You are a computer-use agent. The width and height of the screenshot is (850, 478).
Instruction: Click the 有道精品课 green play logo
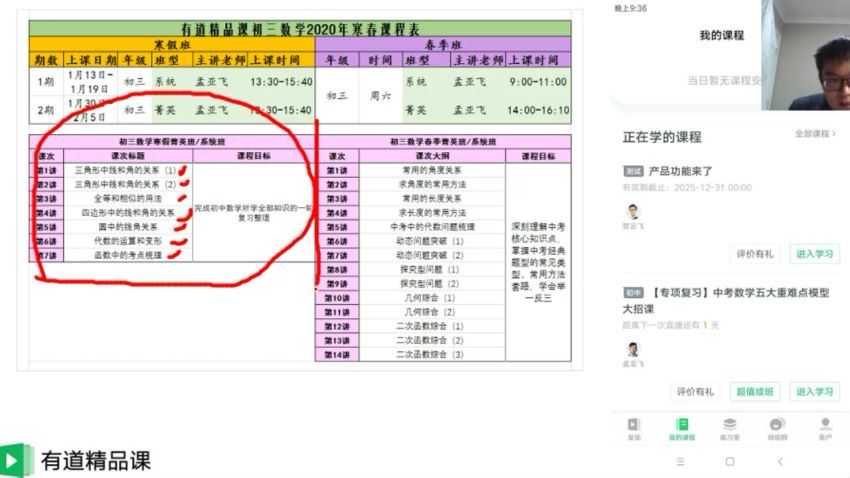[16, 461]
